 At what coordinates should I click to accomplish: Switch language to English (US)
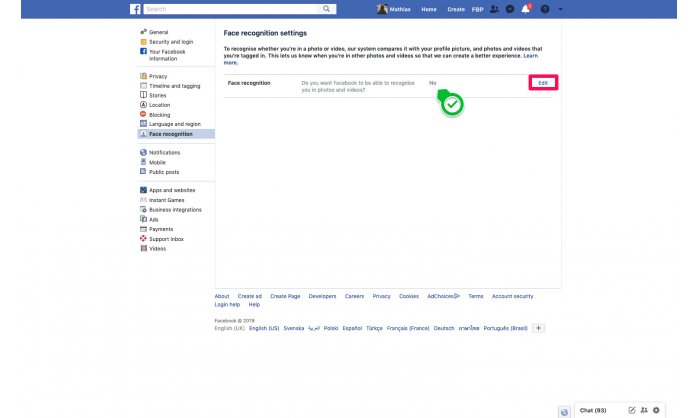264,328
